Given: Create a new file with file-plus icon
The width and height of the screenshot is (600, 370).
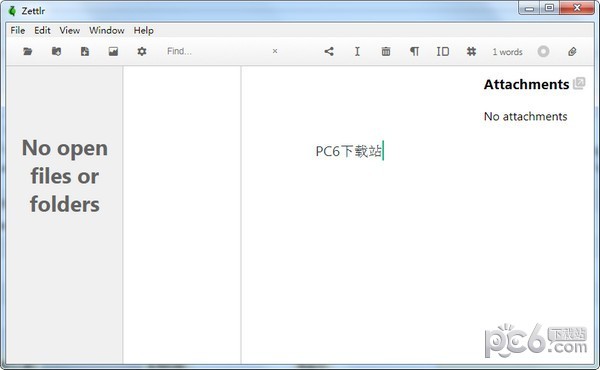Looking at the screenshot, I should coord(85,51).
